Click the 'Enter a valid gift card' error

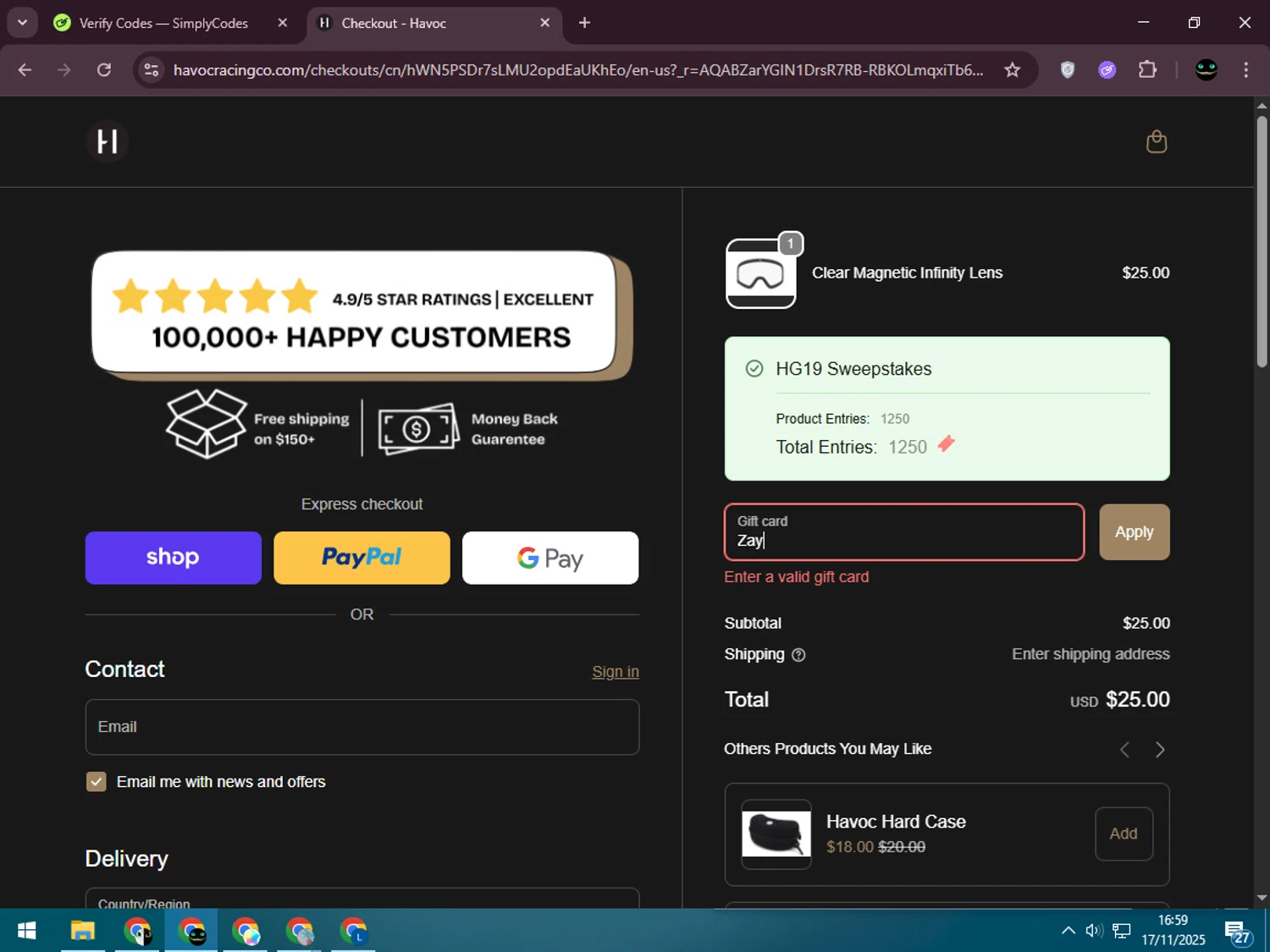[797, 577]
